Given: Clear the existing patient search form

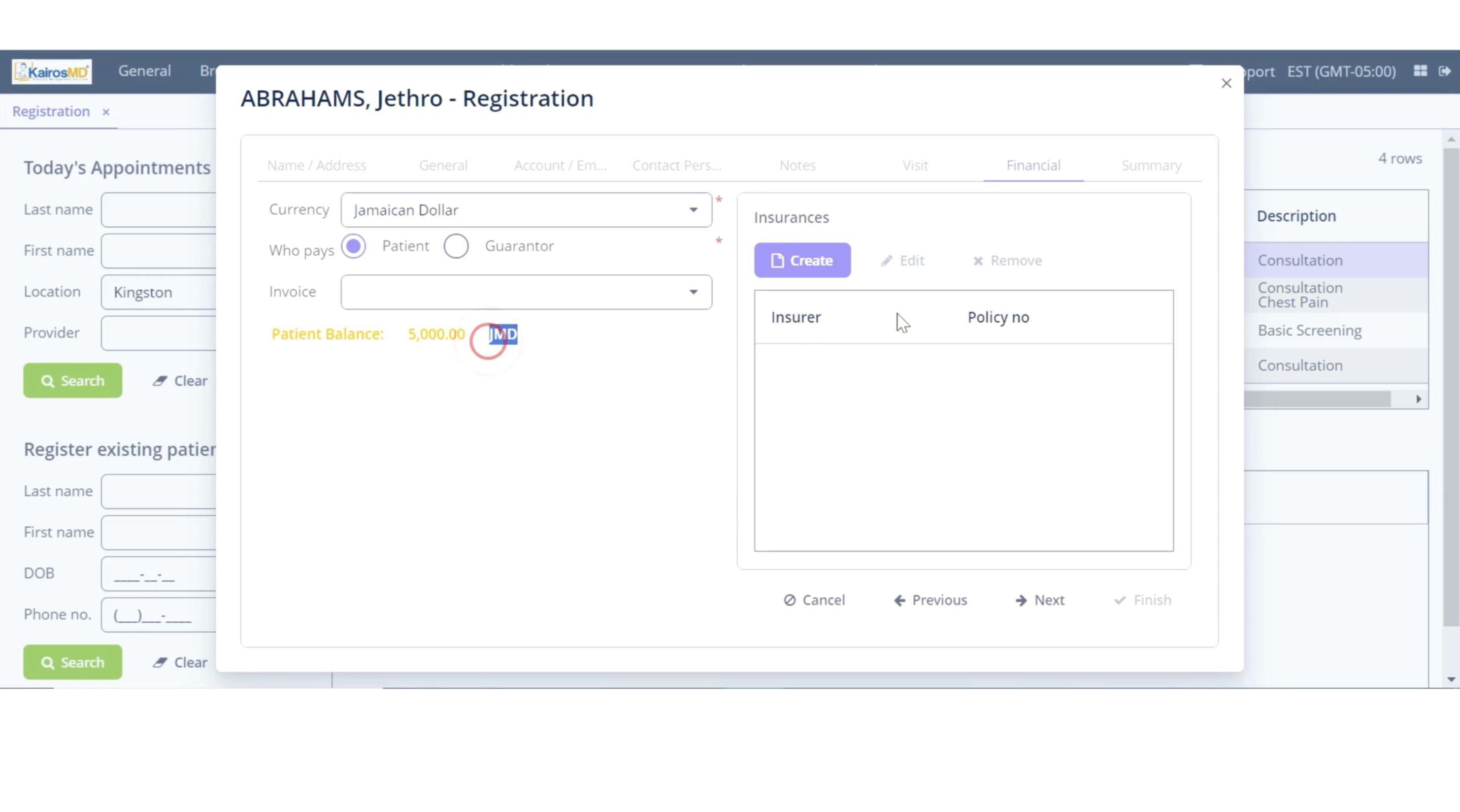Looking at the screenshot, I should coord(180,662).
